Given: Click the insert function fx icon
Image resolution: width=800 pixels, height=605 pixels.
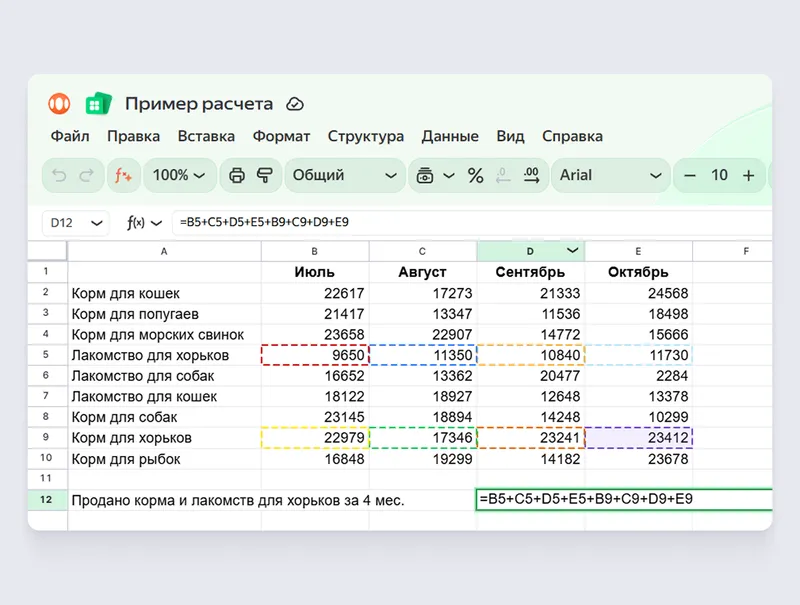Looking at the screenshot, I should click(123, 175).
